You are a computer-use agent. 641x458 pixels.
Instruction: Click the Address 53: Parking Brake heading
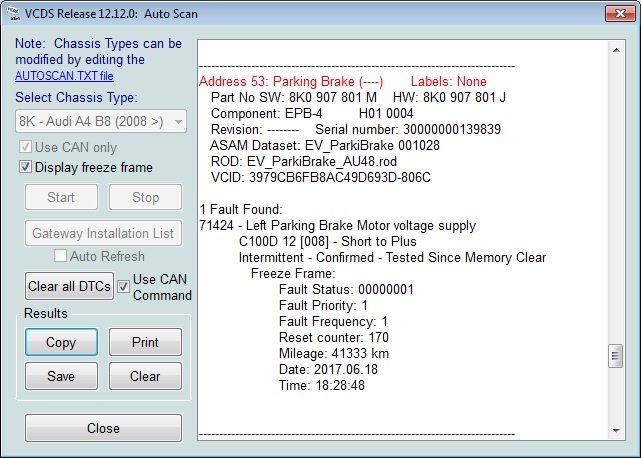[291, 81]
